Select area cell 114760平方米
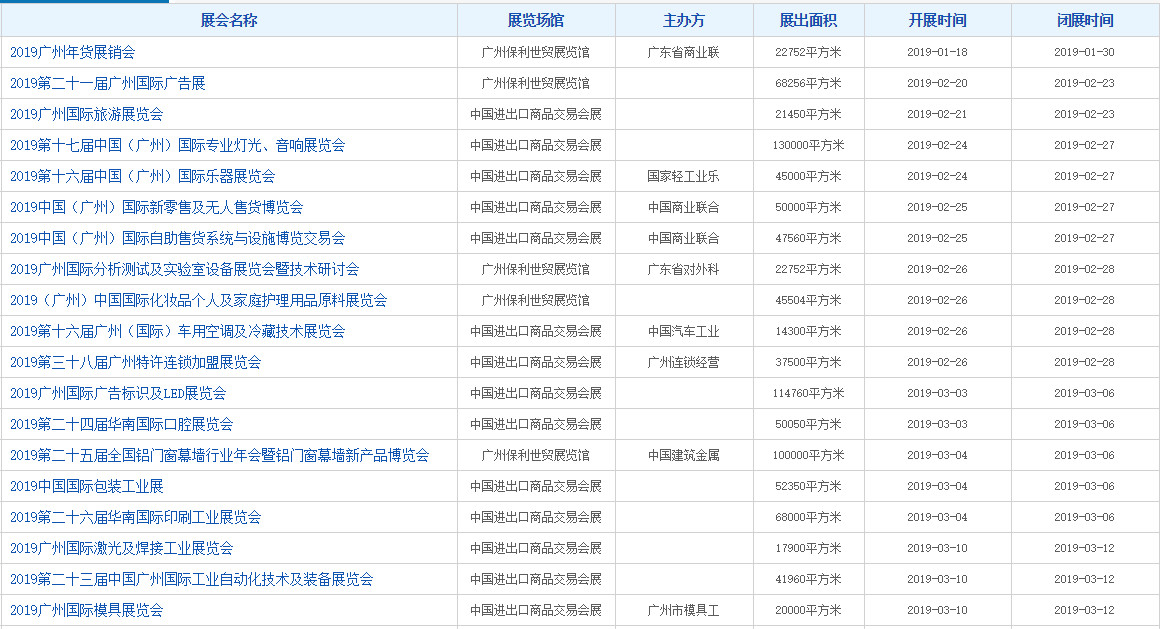This screenshot has height=629, width=1163. pyautogui.click(x=808, y=393)
